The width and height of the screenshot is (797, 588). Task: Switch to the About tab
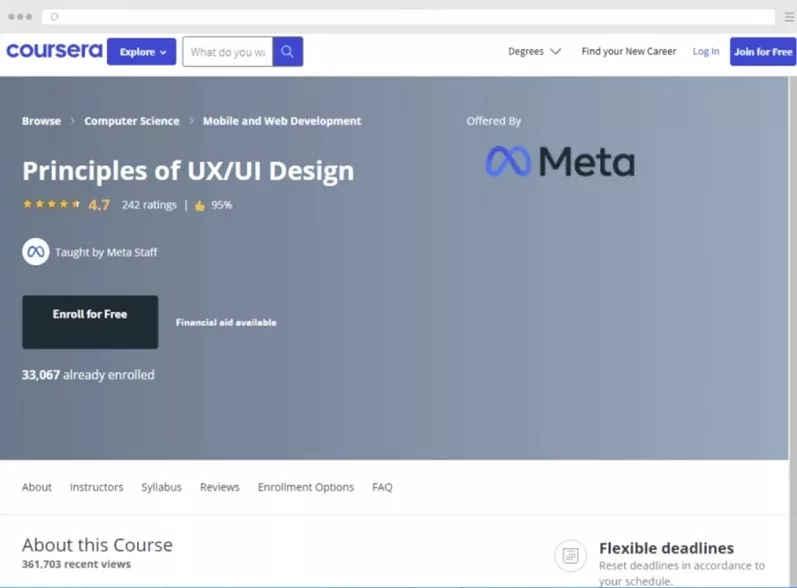coord(37,487)
